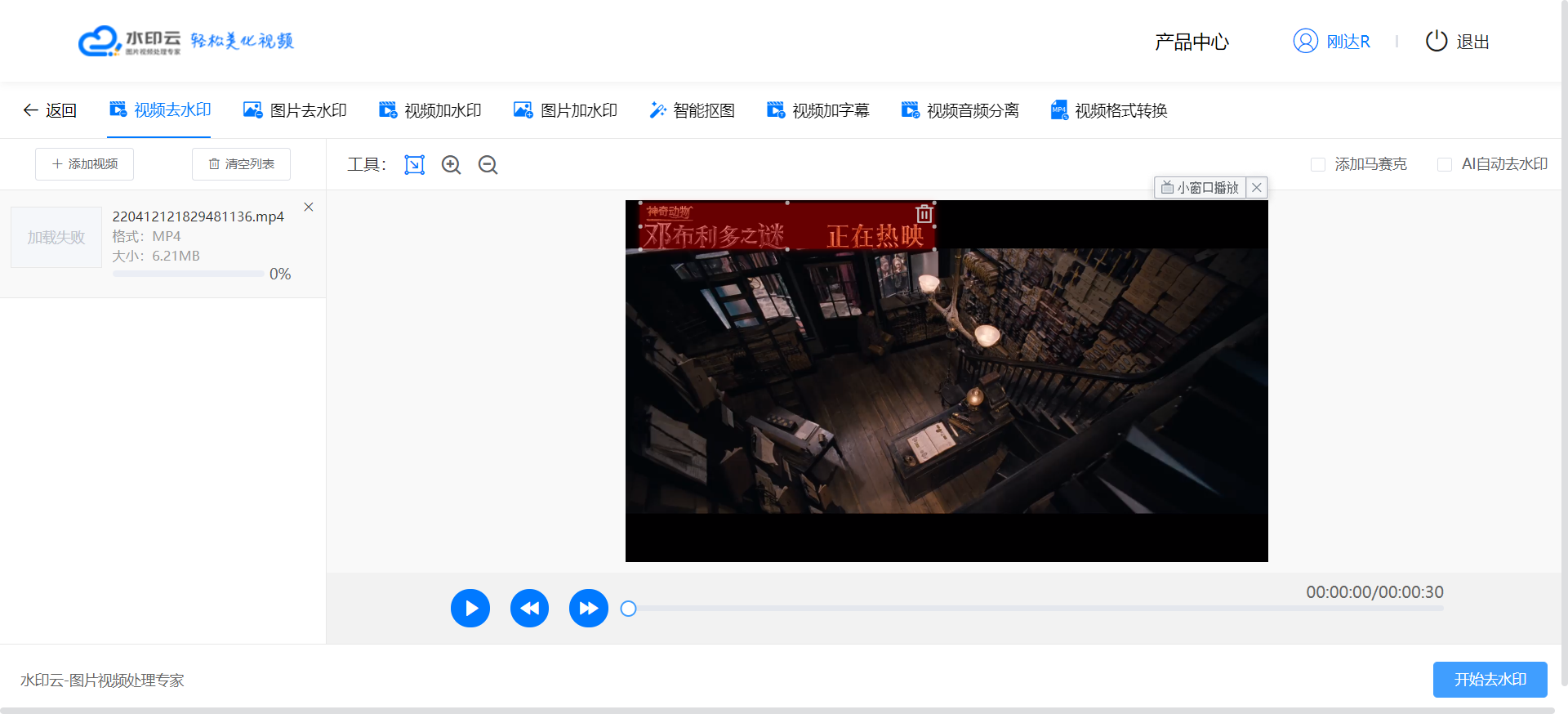Viewport: 1568px width, 714px height.
Task: Open 产品中心 menu
Action: click(x=1192, y=42)
